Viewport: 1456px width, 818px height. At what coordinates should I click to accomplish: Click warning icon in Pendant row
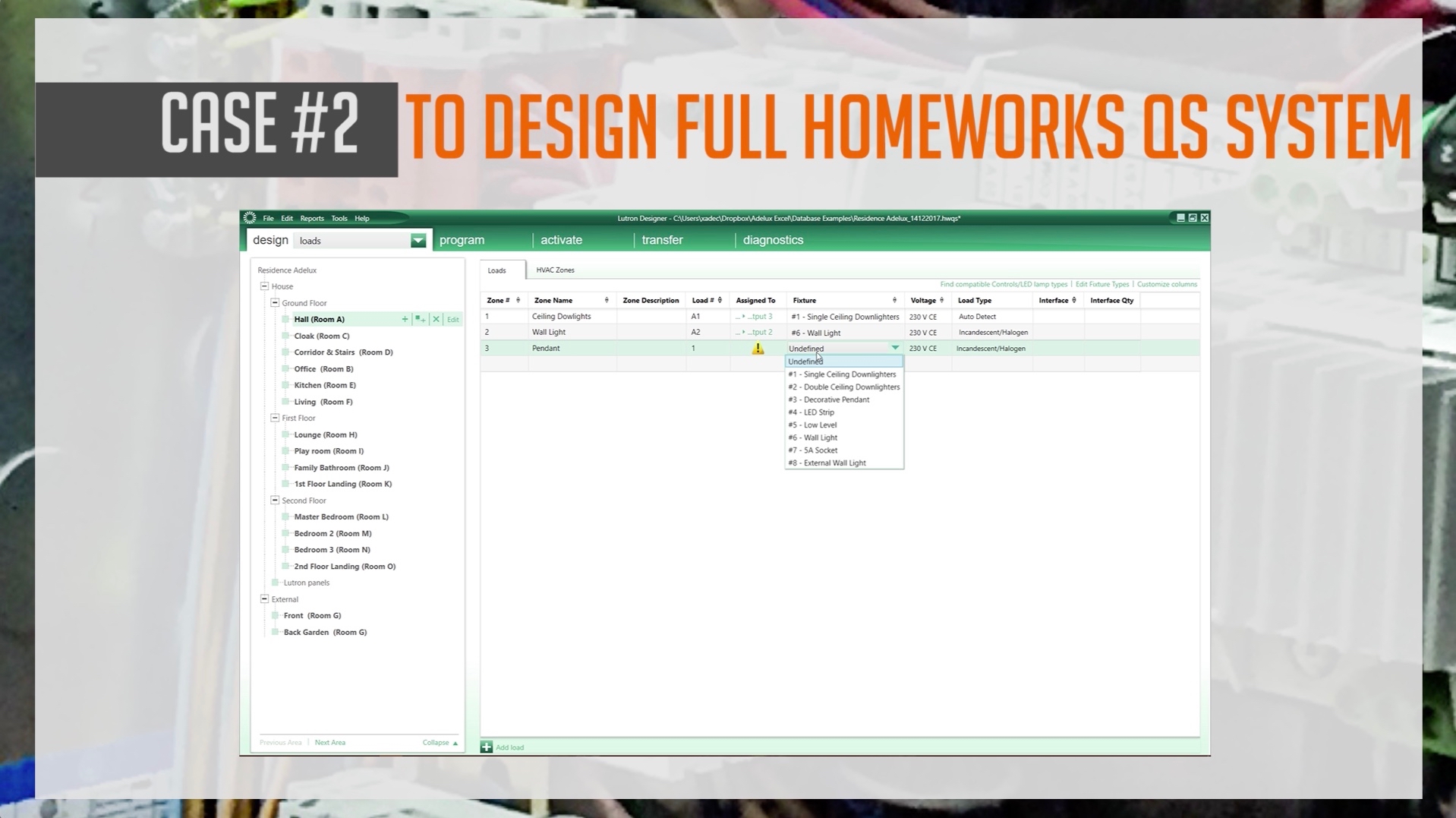coord(758,349)
